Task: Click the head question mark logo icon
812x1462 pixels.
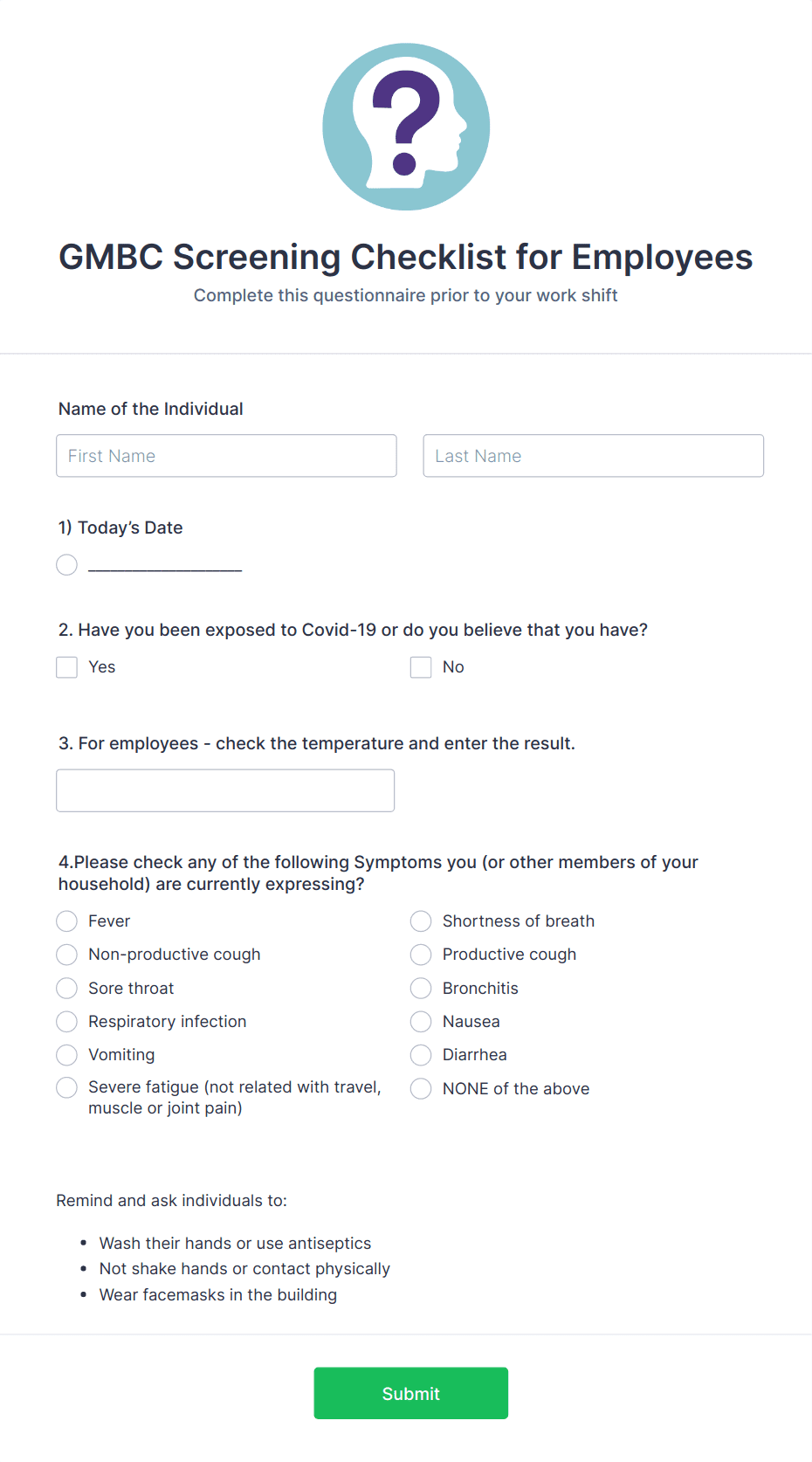Action: 406,127
